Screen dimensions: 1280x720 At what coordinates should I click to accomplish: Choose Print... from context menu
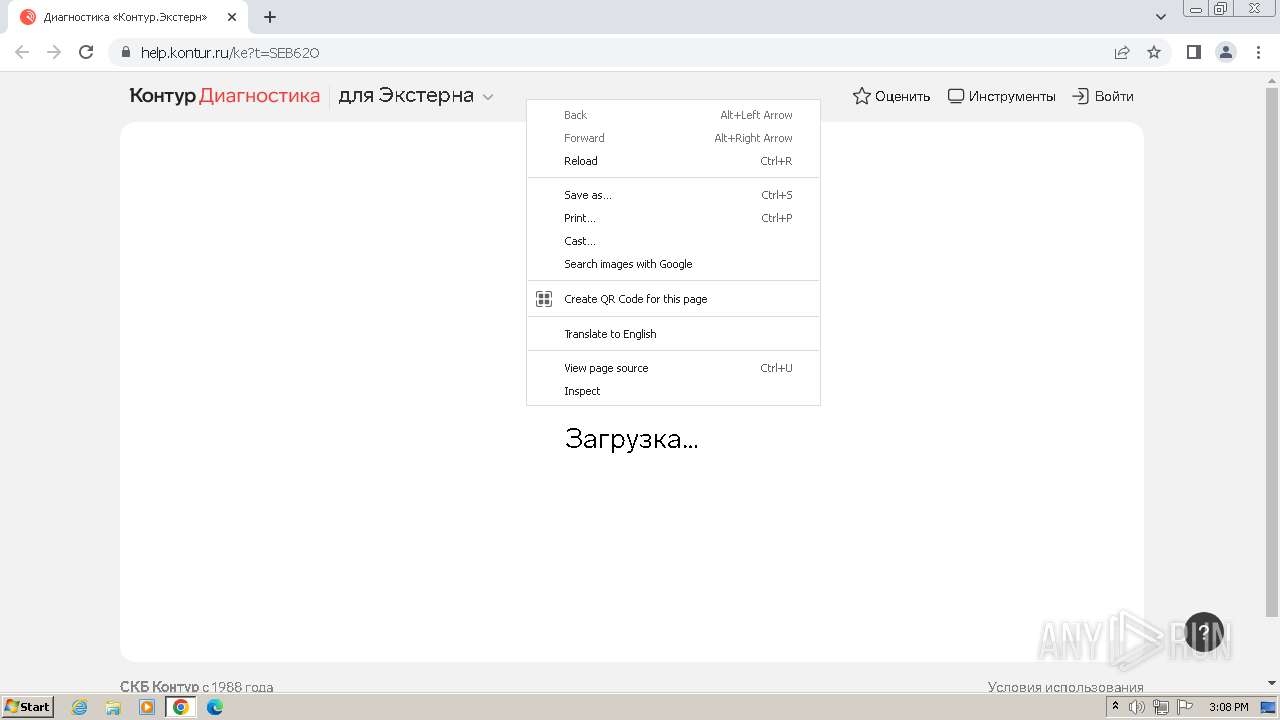click(x=673, y=218)
